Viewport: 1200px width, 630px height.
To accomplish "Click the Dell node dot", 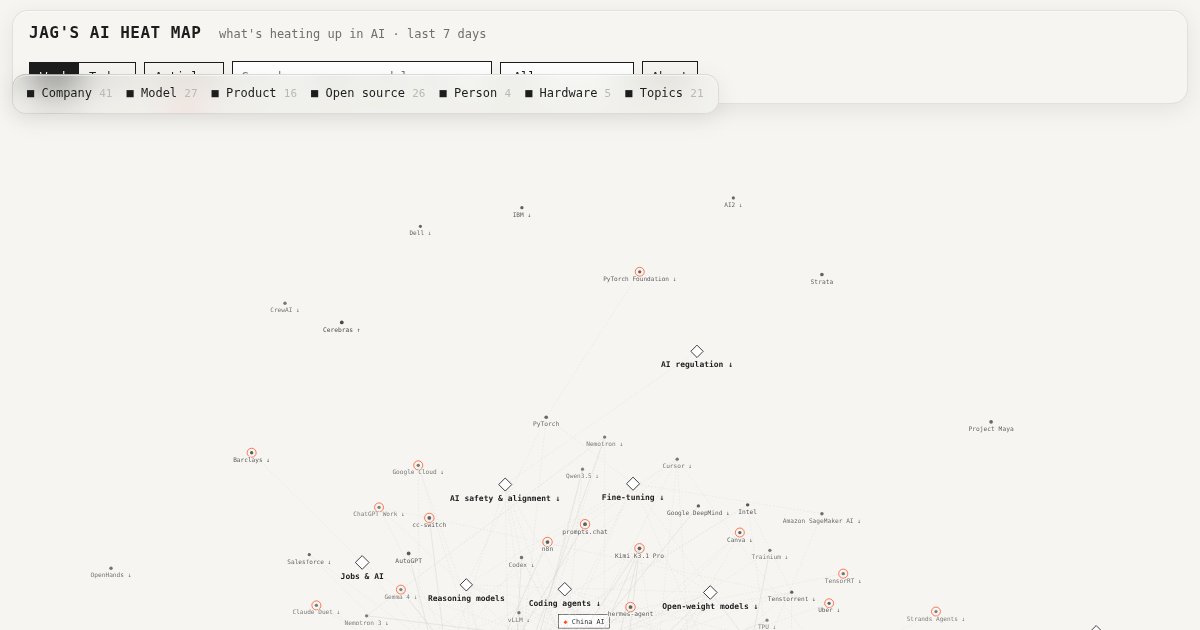I will [x=420, y=226].
